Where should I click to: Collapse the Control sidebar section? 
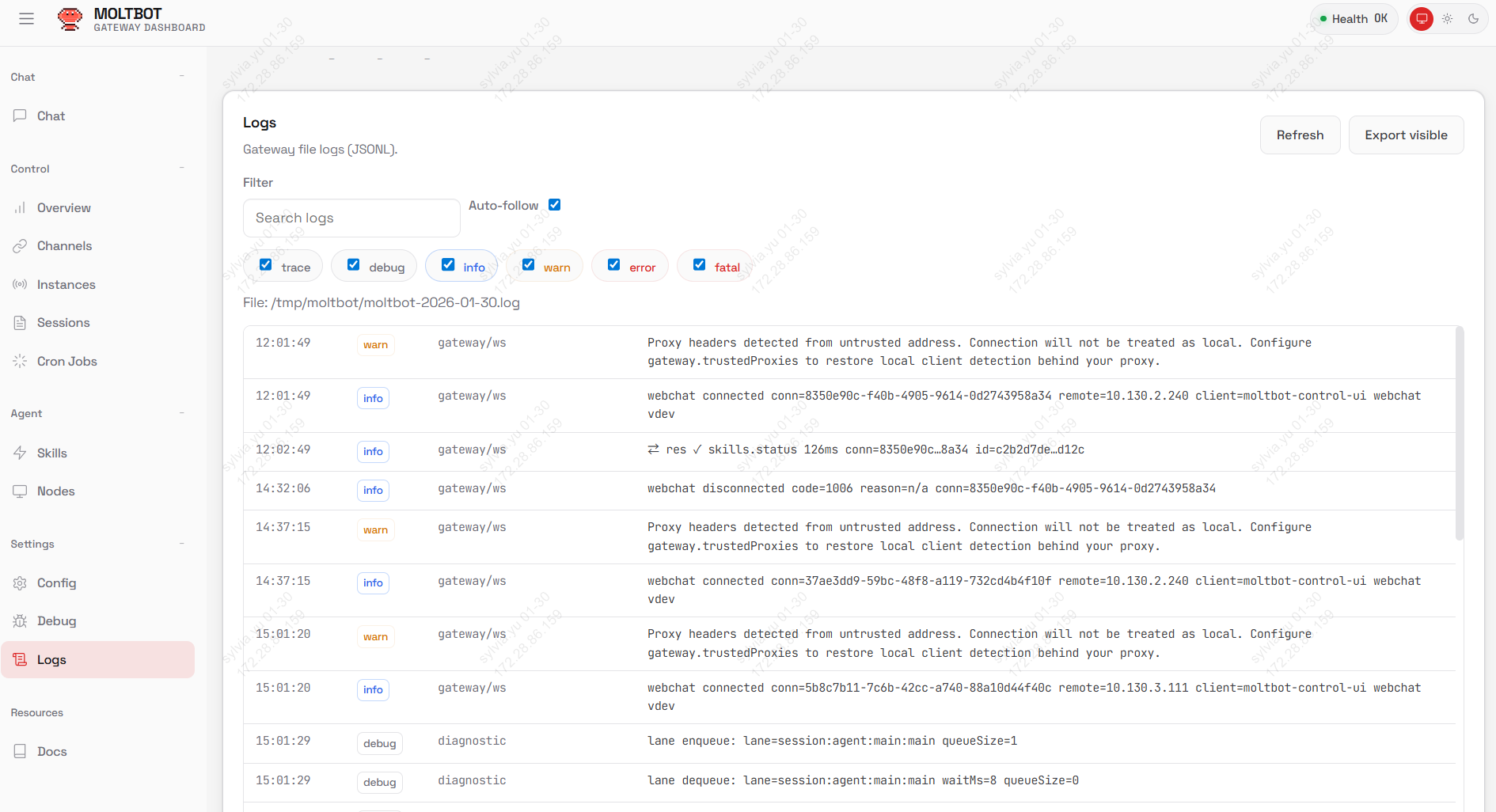coord(182,169)
